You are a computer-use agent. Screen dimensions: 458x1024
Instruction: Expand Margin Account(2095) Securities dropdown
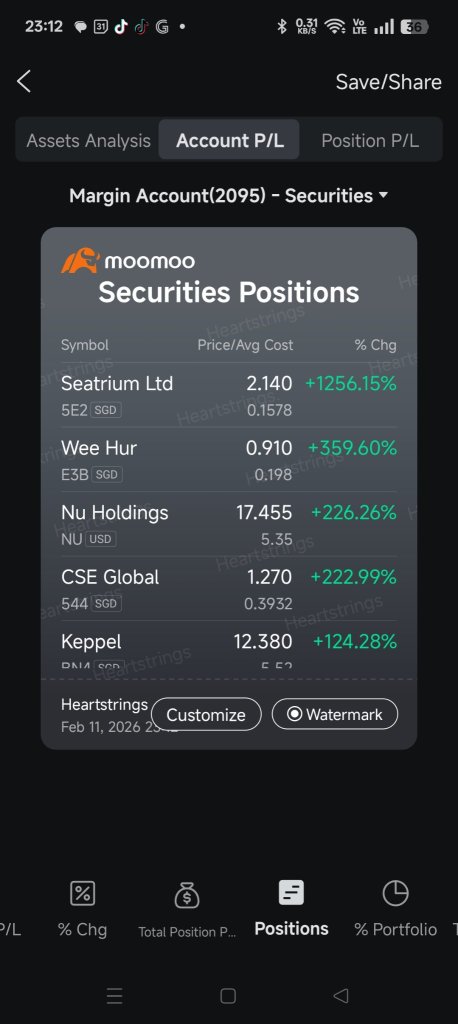229,195
